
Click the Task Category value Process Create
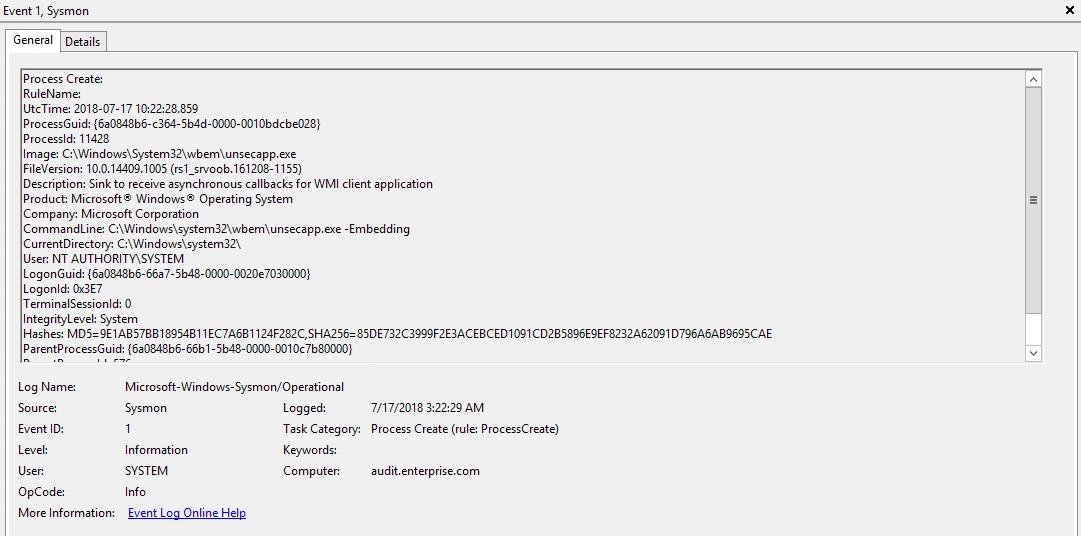pos(465,429)
